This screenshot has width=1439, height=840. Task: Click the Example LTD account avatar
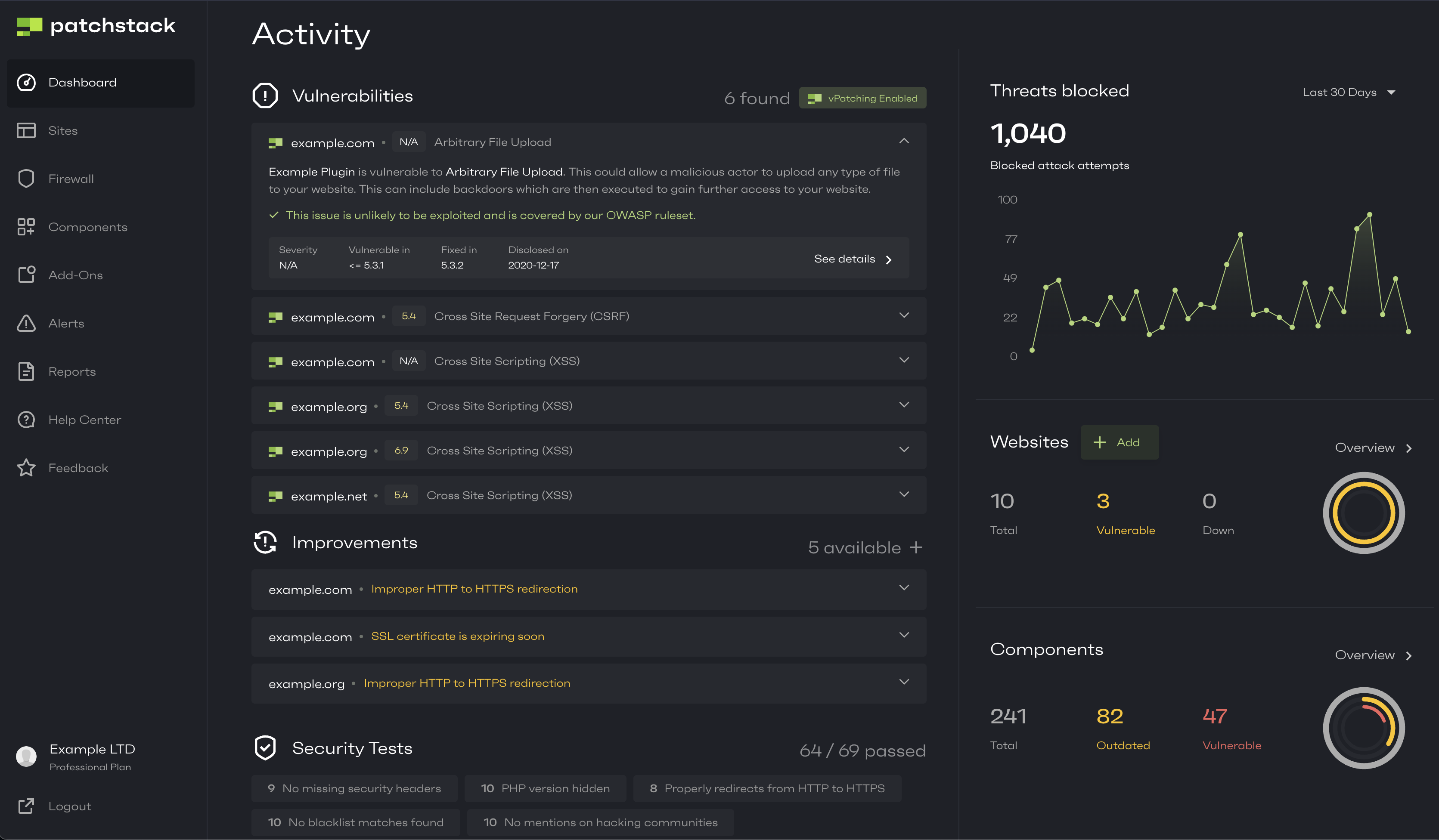(x=26, y=756)
